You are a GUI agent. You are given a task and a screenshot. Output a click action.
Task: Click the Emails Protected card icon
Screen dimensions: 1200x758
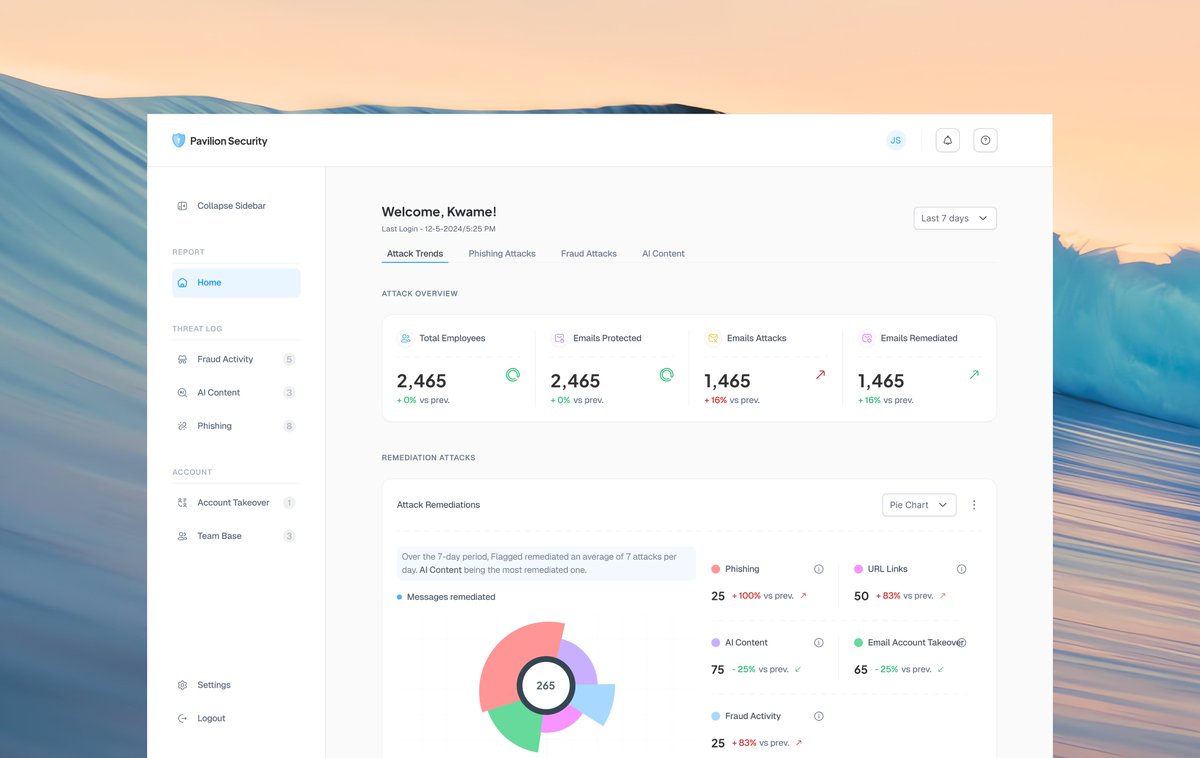tap(559, 338)
